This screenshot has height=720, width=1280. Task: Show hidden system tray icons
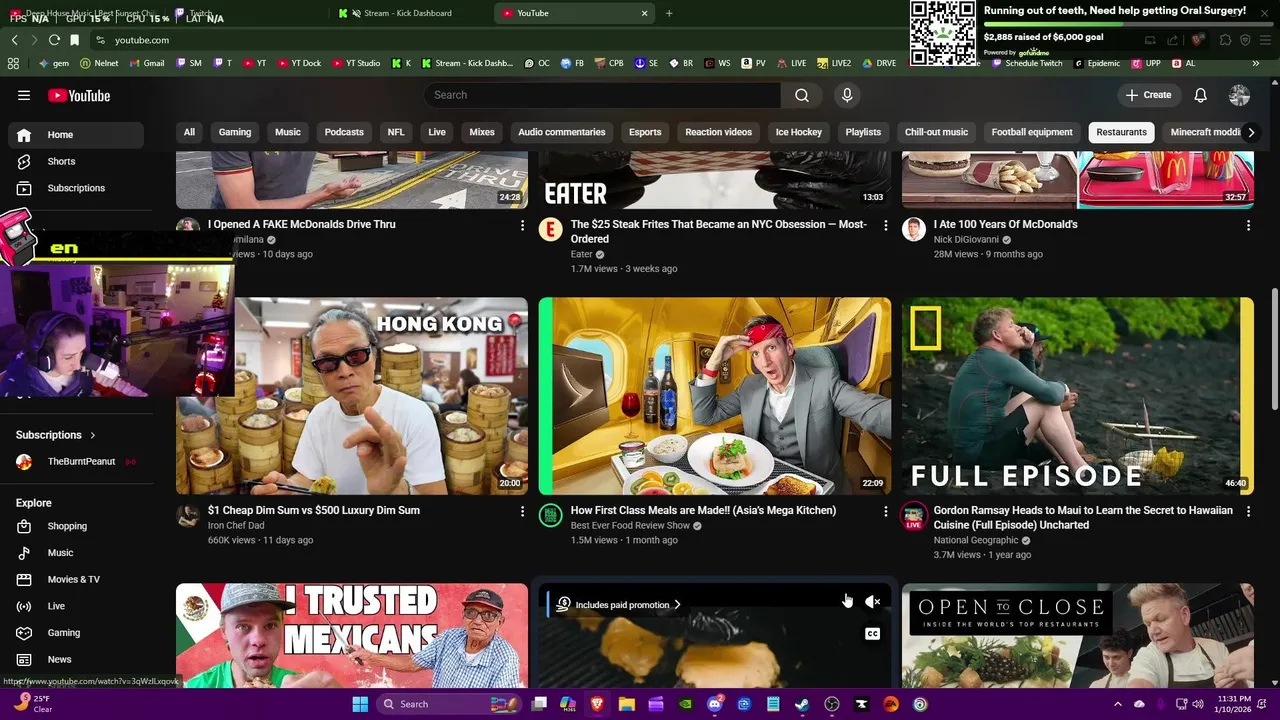pos(1118,704)
